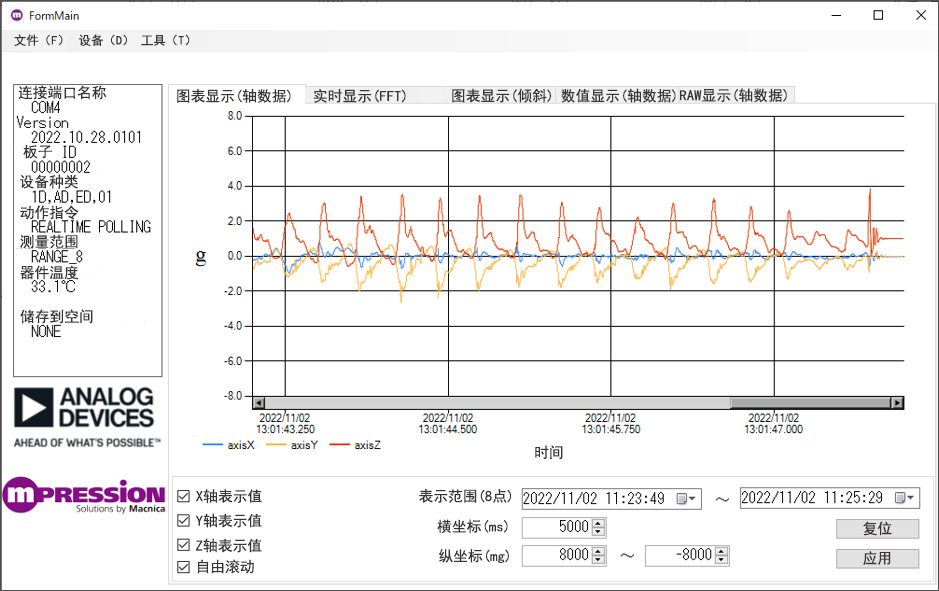The height and width of the screenshot is (591, 939).
Task: Open the end date calendar dropdown
Action: point(904,498)
